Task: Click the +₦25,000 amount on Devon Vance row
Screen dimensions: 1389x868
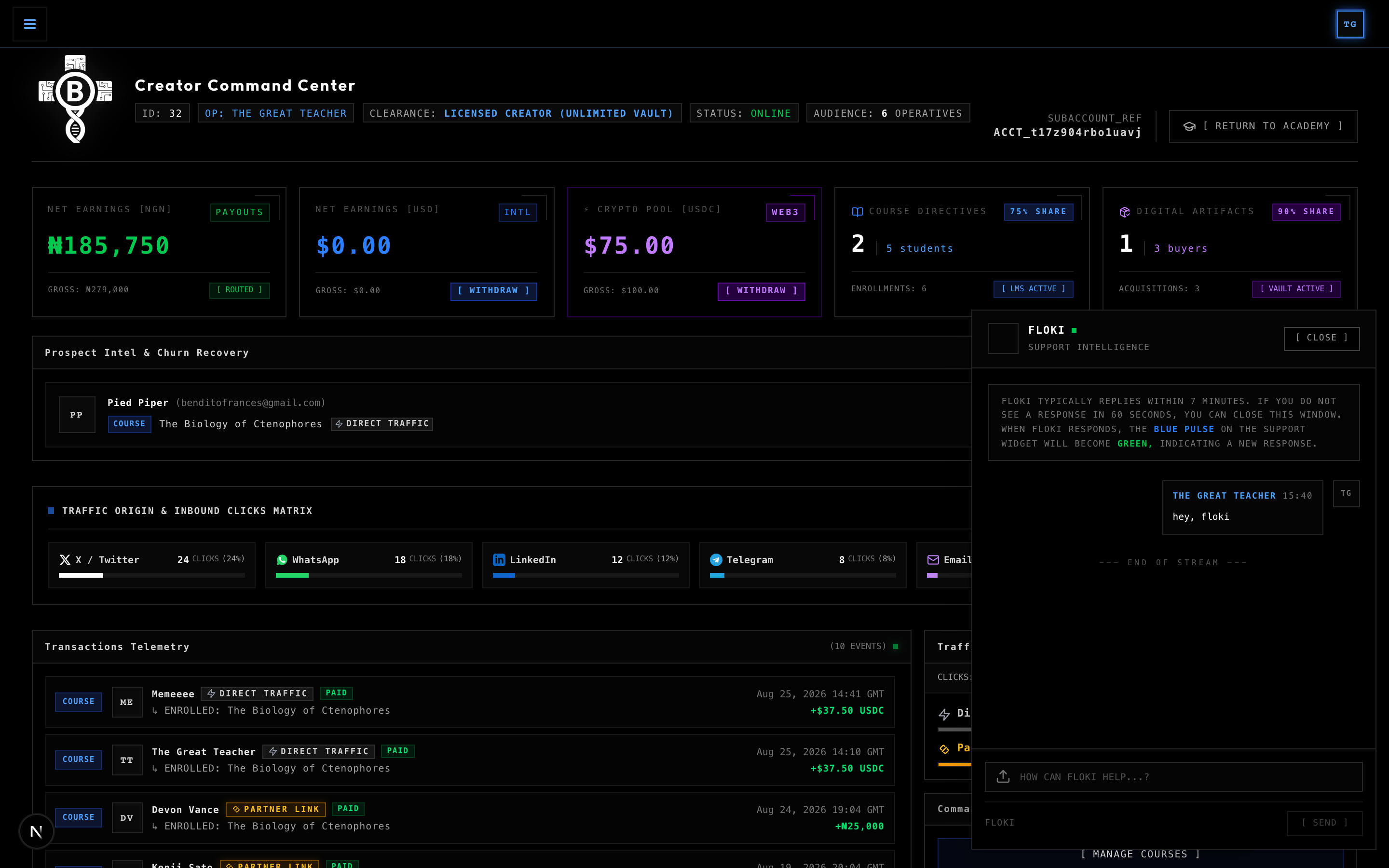Action: coord(859,826)
